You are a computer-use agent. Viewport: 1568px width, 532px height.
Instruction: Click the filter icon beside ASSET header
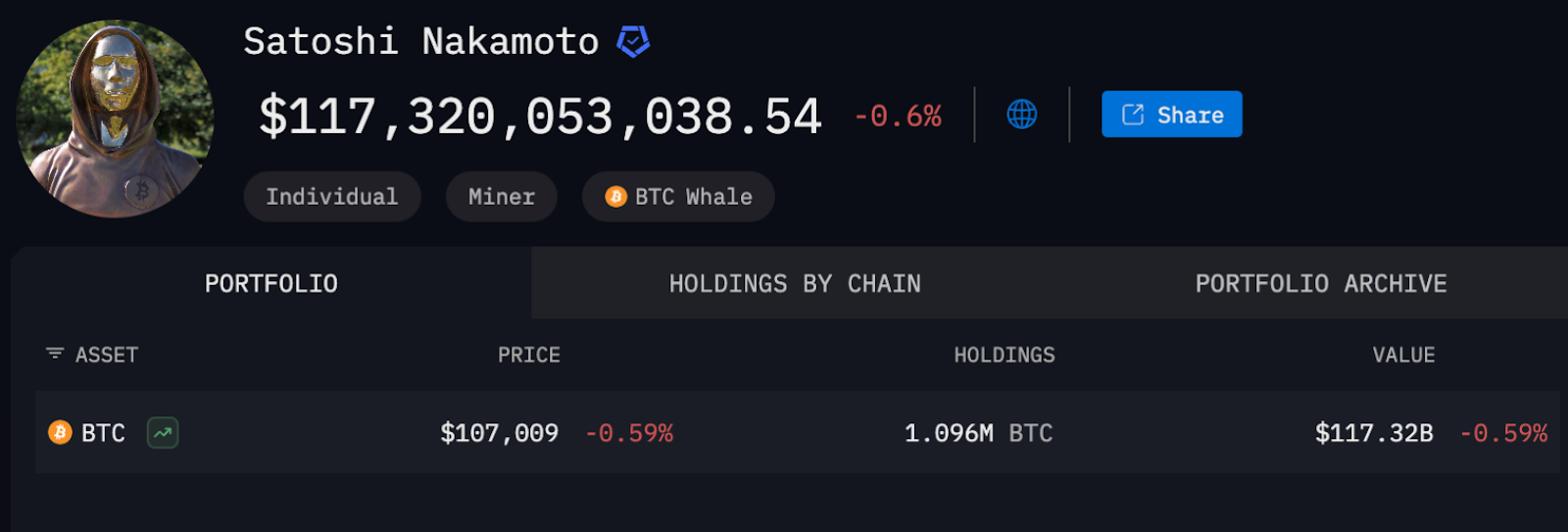point(55,354)
